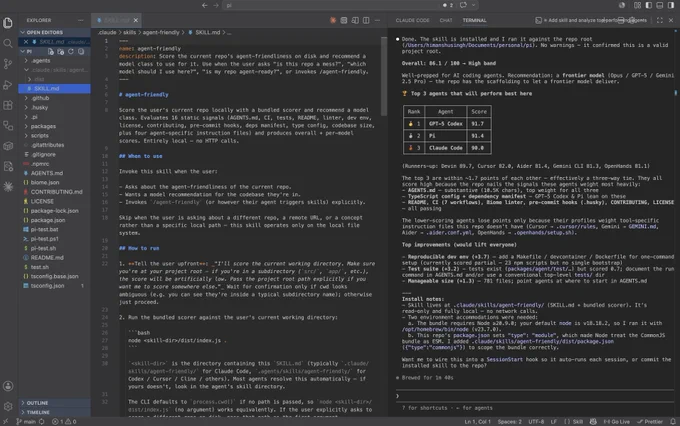
Task: Open the Extensions view
Action: [x=8, y=105]
